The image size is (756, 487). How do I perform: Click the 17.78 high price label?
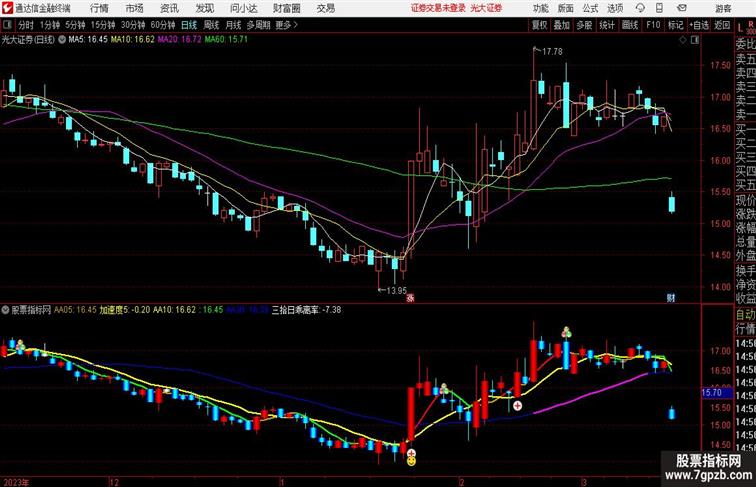point(552,51)
